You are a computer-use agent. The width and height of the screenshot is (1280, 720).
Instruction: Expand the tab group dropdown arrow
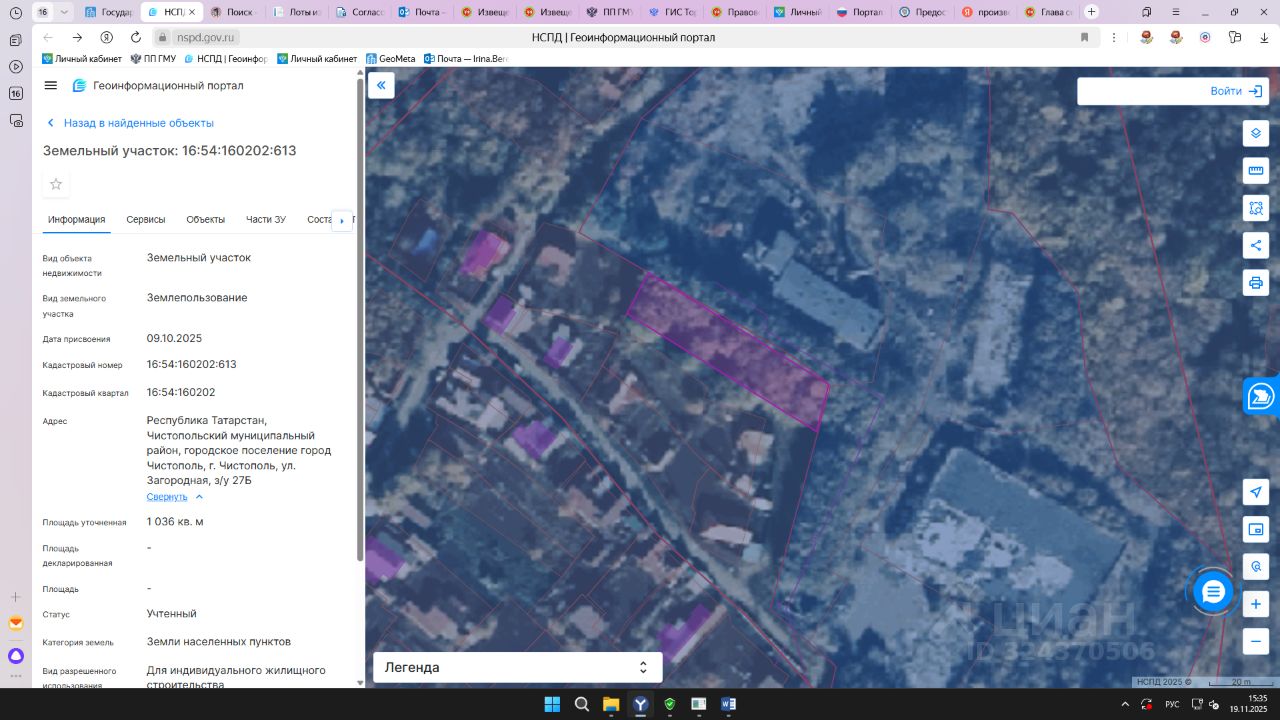[64, 12]
